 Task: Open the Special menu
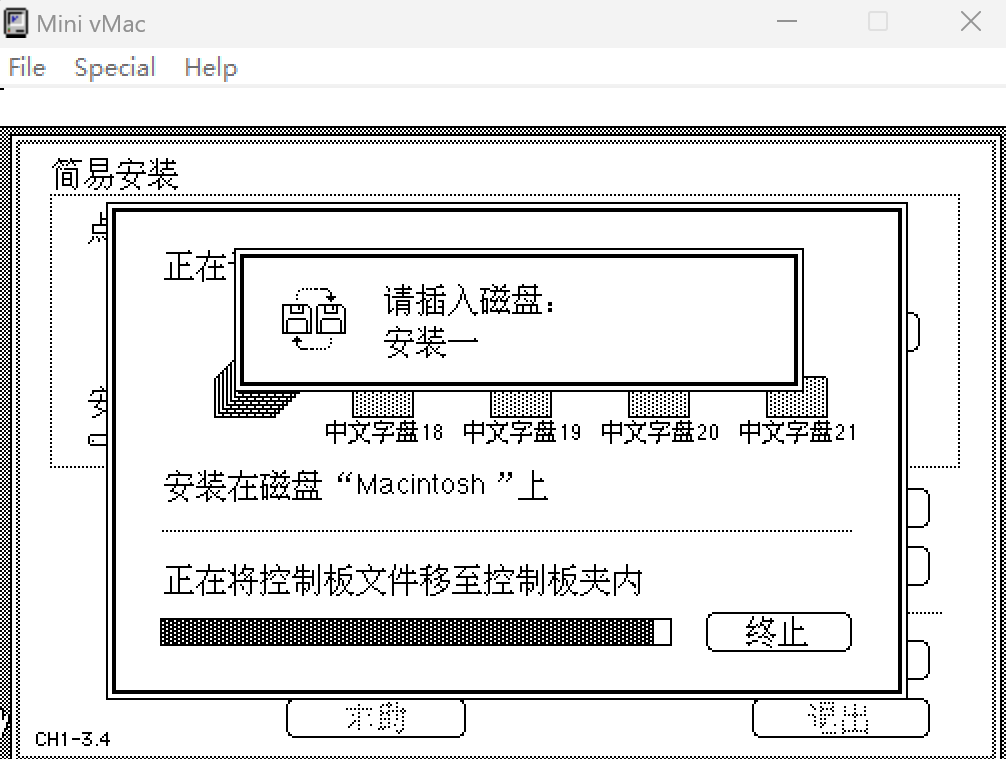coord(115,68)
